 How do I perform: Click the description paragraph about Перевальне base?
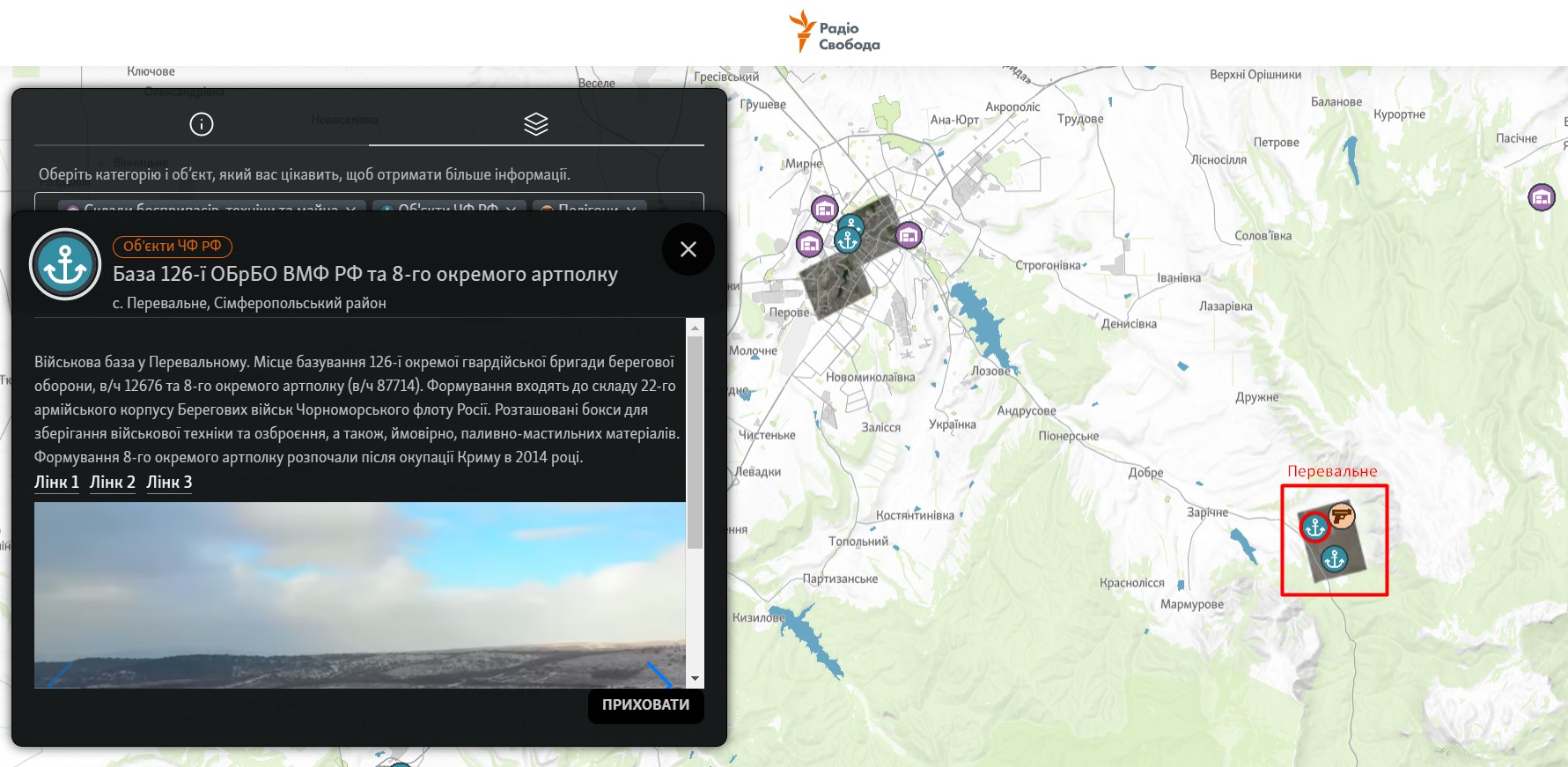click(x=357, y=409)
